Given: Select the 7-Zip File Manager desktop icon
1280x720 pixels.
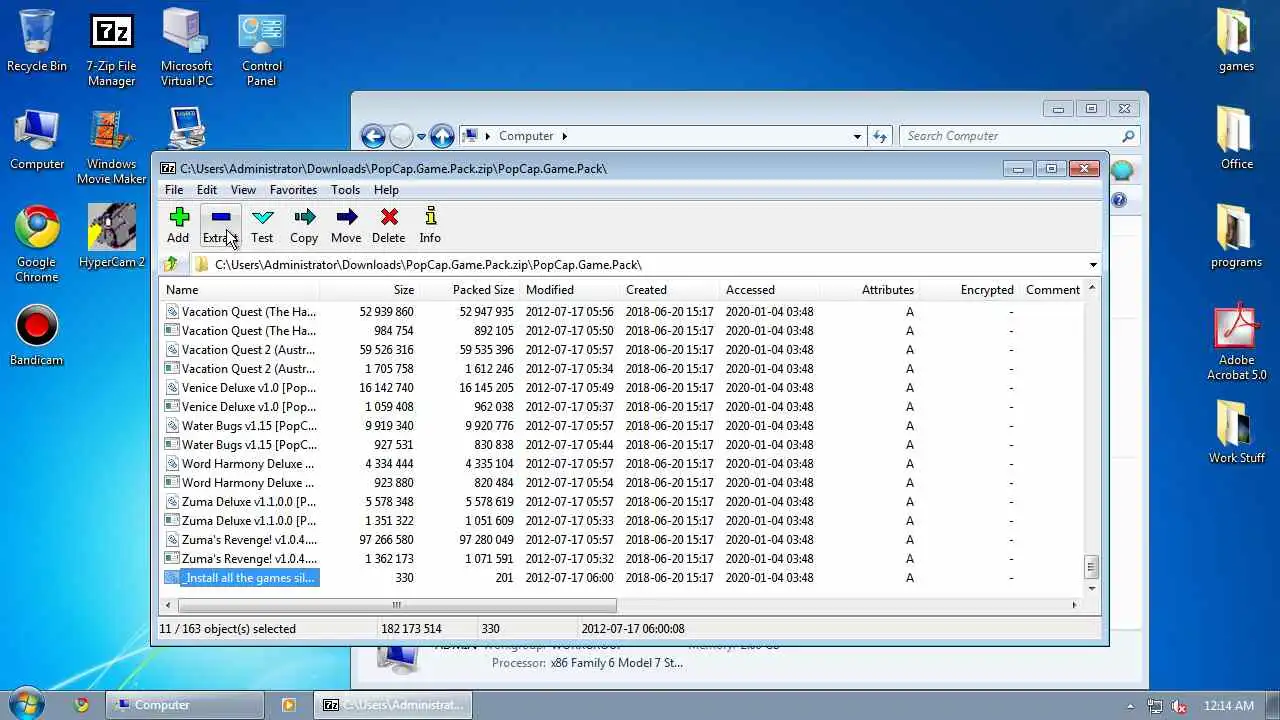Looking at the screenshot, I should point(111,50).
